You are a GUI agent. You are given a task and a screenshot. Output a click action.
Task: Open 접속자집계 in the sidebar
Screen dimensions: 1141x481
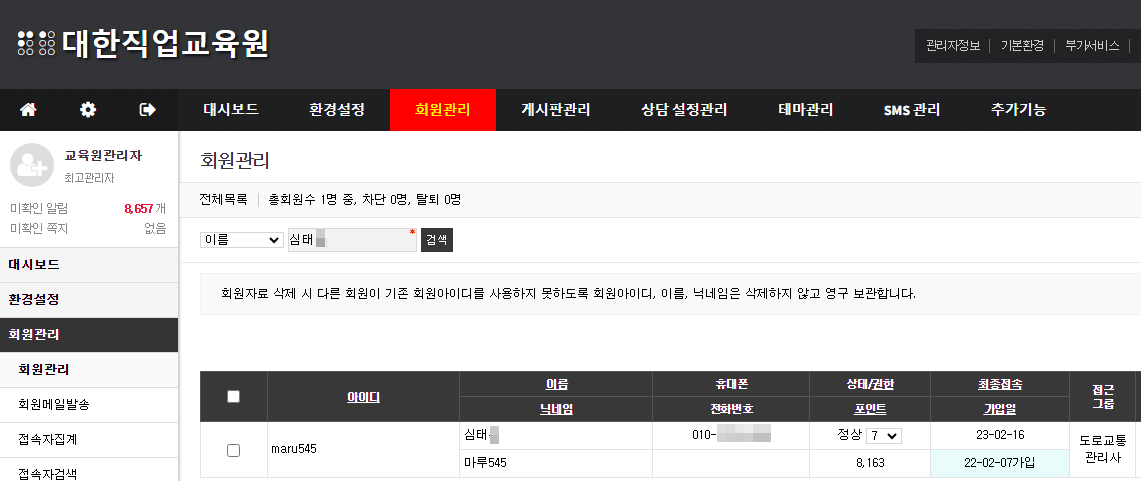click(48, 439)
